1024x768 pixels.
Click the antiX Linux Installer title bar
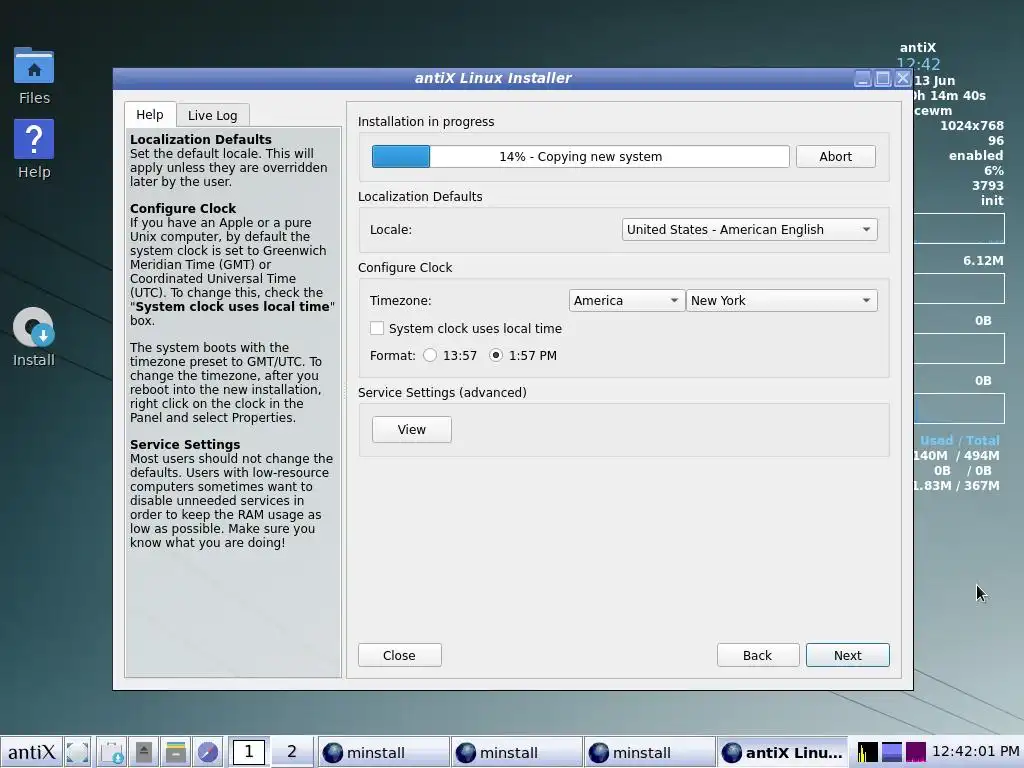tap(493, 78)
